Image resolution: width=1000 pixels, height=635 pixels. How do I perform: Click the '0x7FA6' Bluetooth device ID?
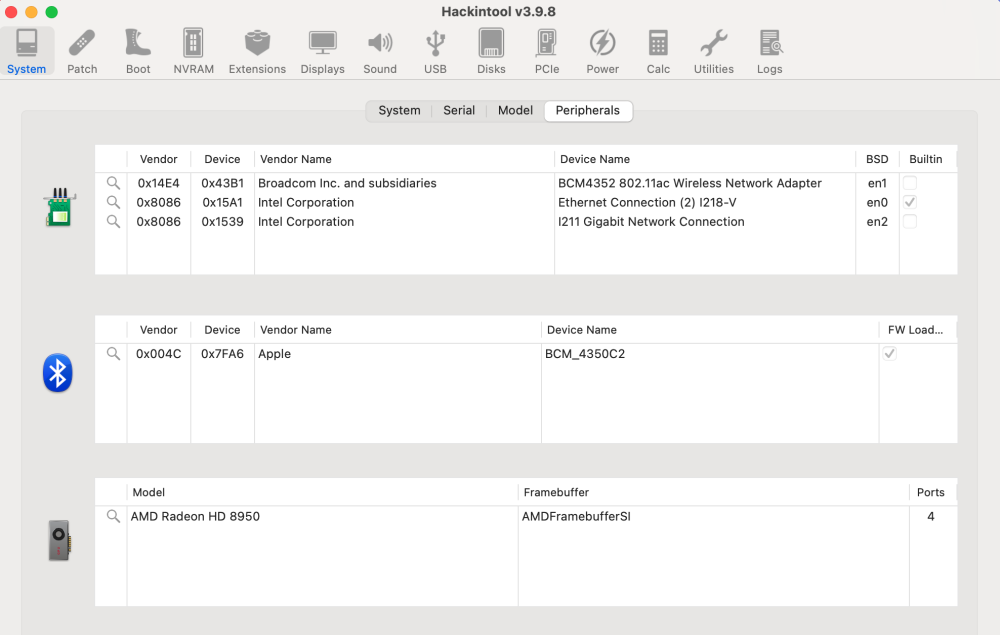(222, 353)
